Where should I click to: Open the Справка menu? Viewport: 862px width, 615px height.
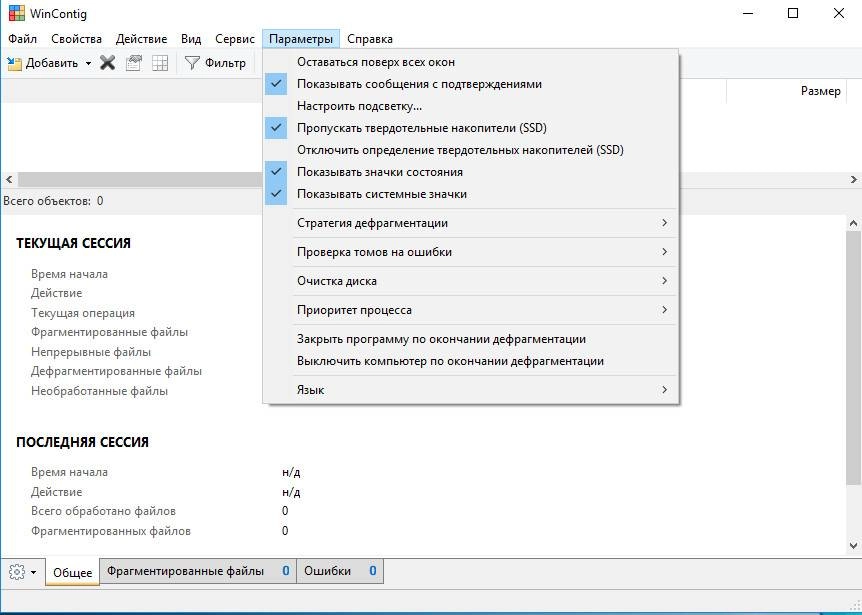pyautogui.click(x=370, y=39)
